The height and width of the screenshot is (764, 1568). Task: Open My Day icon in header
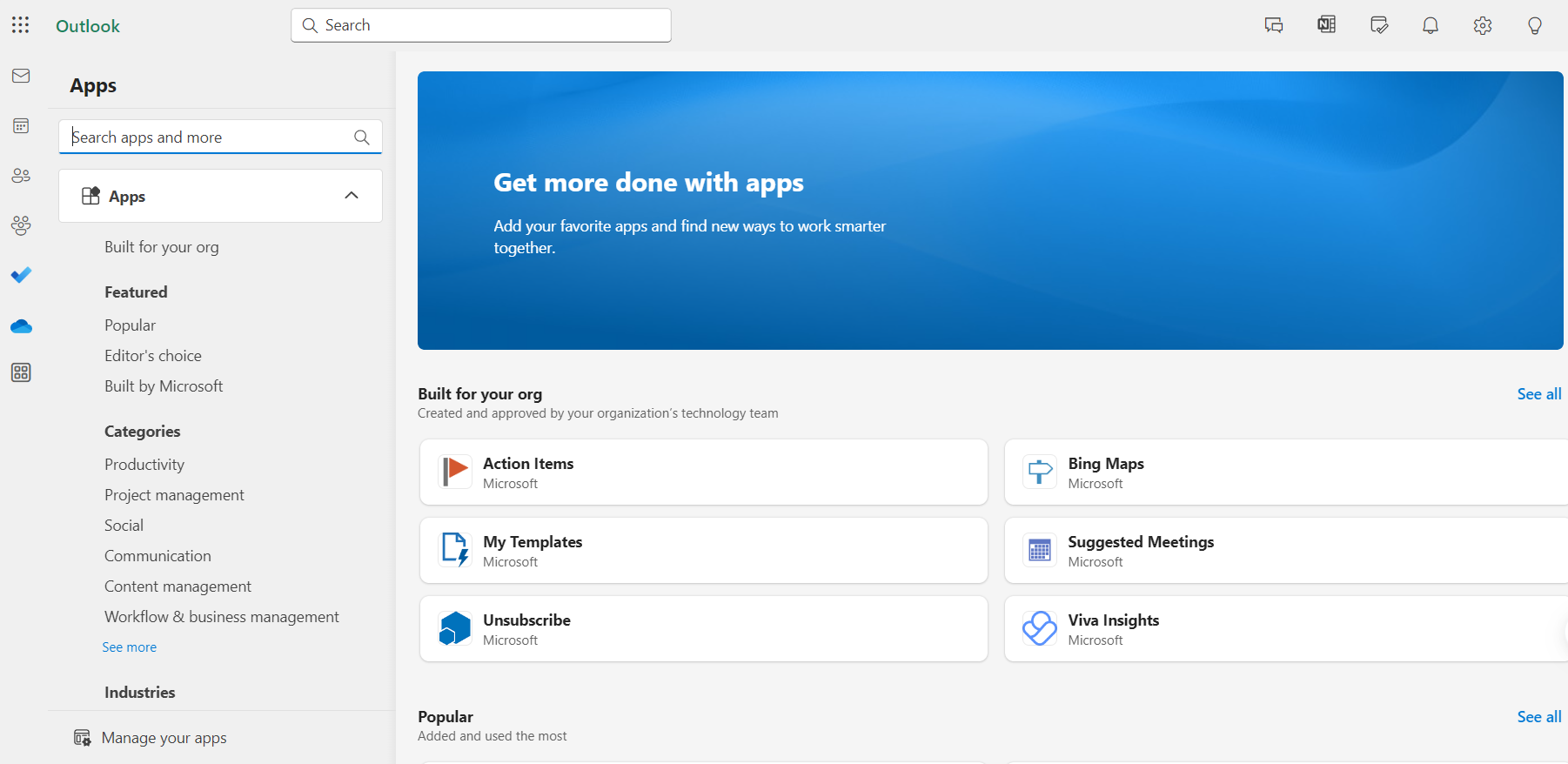coord(1378,25)
